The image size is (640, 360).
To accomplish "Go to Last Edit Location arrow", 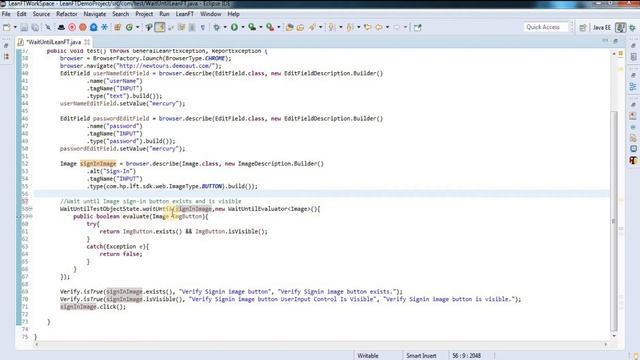I will click(368, 27).
